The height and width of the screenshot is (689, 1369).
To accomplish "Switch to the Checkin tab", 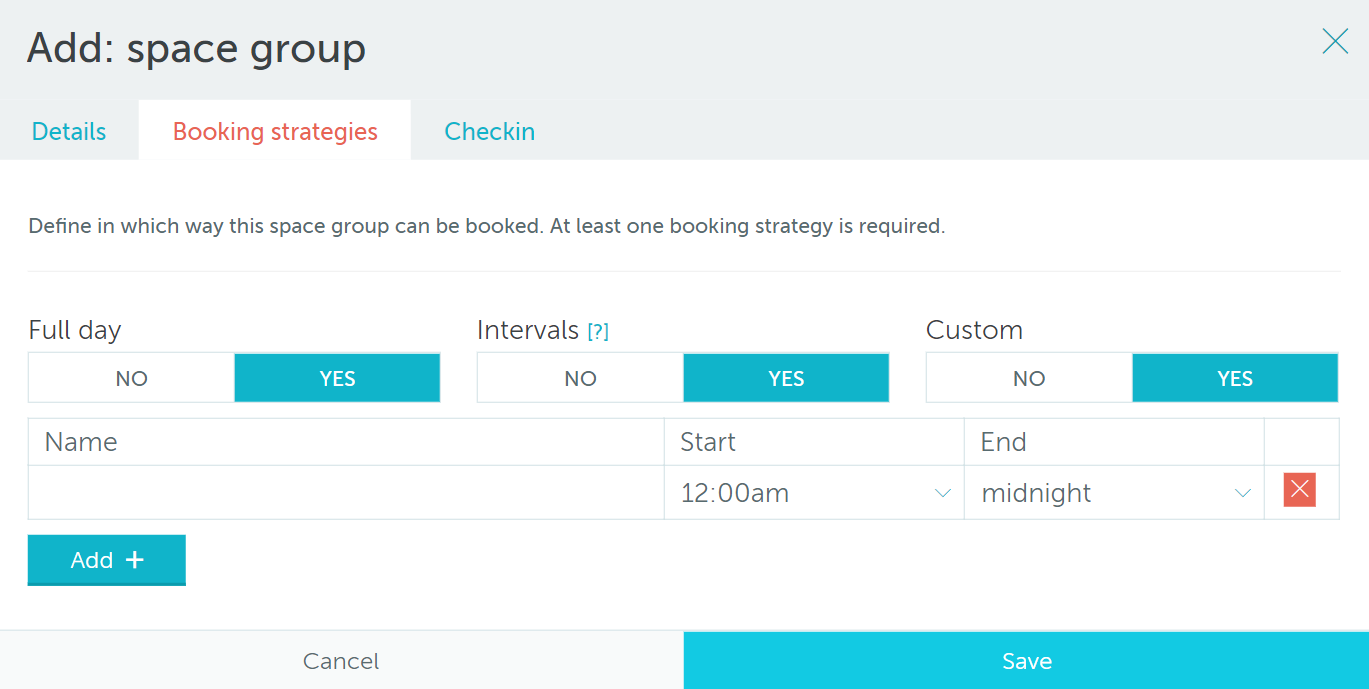I will 489,132.
